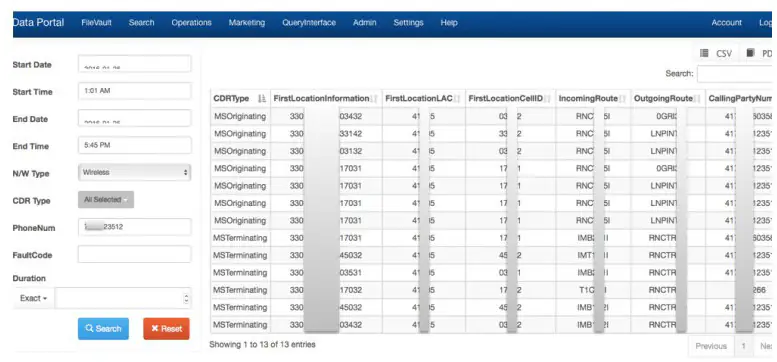Open the CDR Type All Selected dropdown
Viewport: 777px width, 362px height.
coord(106,200)
